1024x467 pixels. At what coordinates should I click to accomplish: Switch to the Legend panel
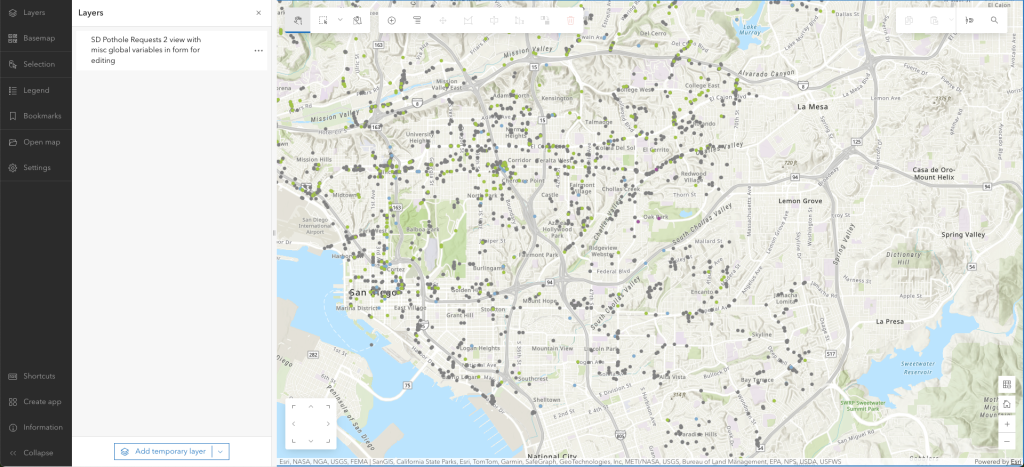(x=35, y=90)
